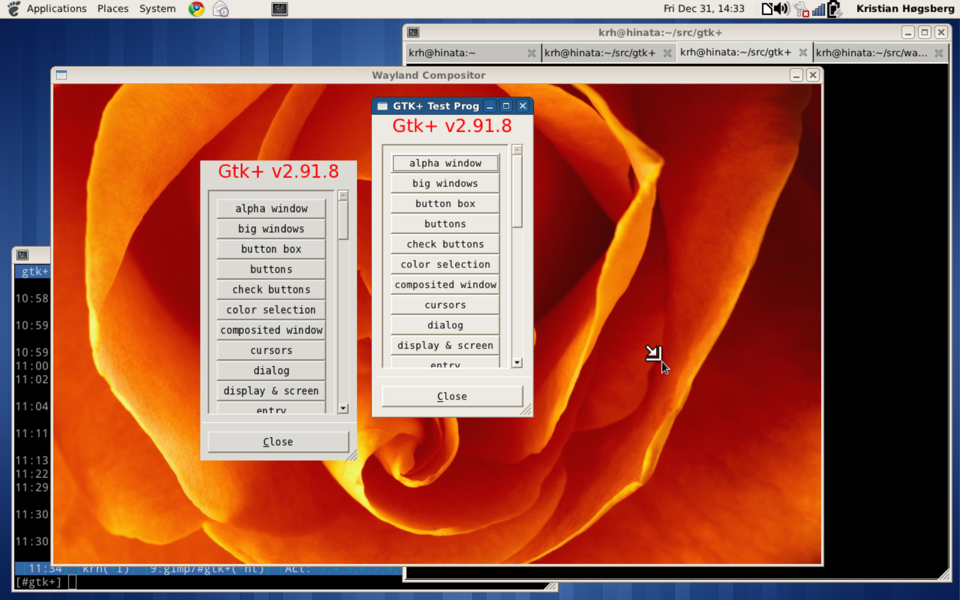Click scrollbar down arrow in untitled Gtk+ window

coord(343,408)
